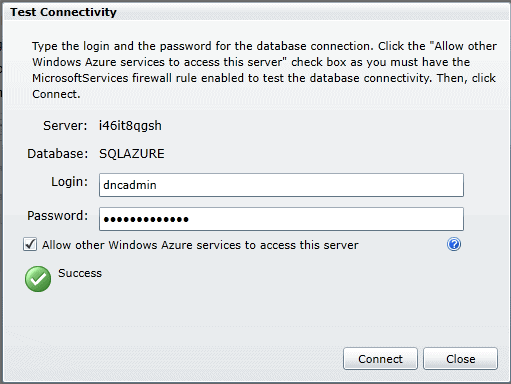Click the instruction paragraph about firewall rule
Viewport: 511px width, 384px height.
click(264, 70)
